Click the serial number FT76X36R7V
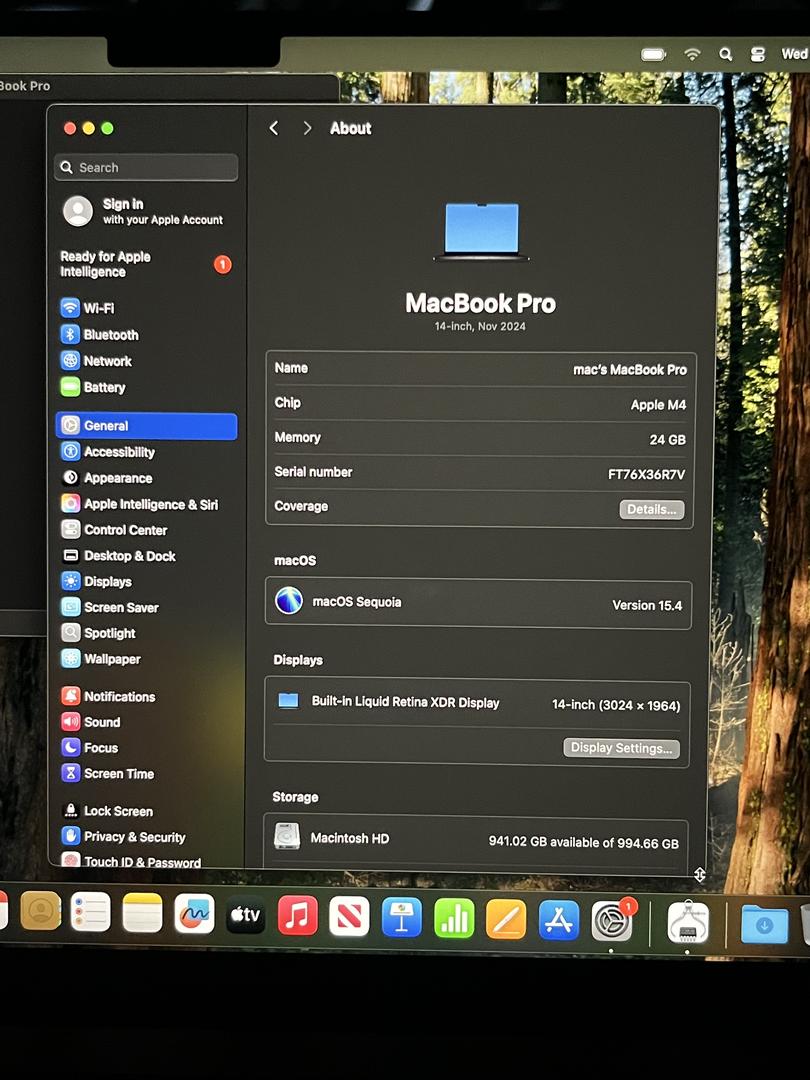 [646, 475]
